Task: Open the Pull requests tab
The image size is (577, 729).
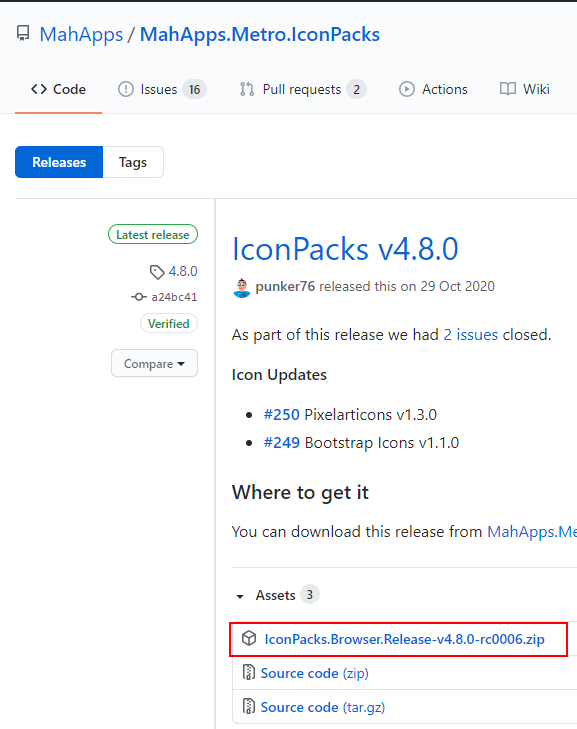Action: click(303, 89)
